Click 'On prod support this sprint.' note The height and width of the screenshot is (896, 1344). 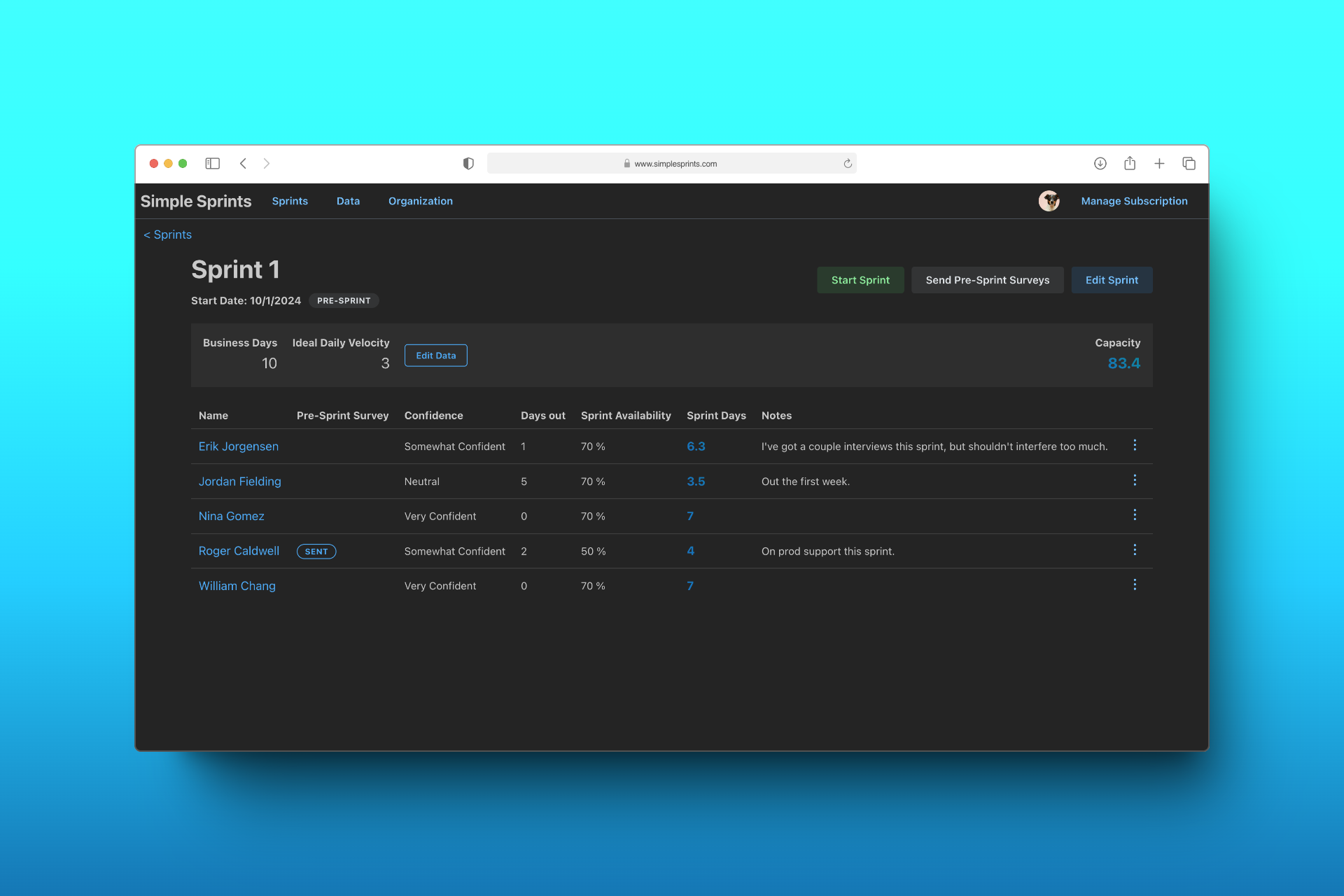click(827, 552)
